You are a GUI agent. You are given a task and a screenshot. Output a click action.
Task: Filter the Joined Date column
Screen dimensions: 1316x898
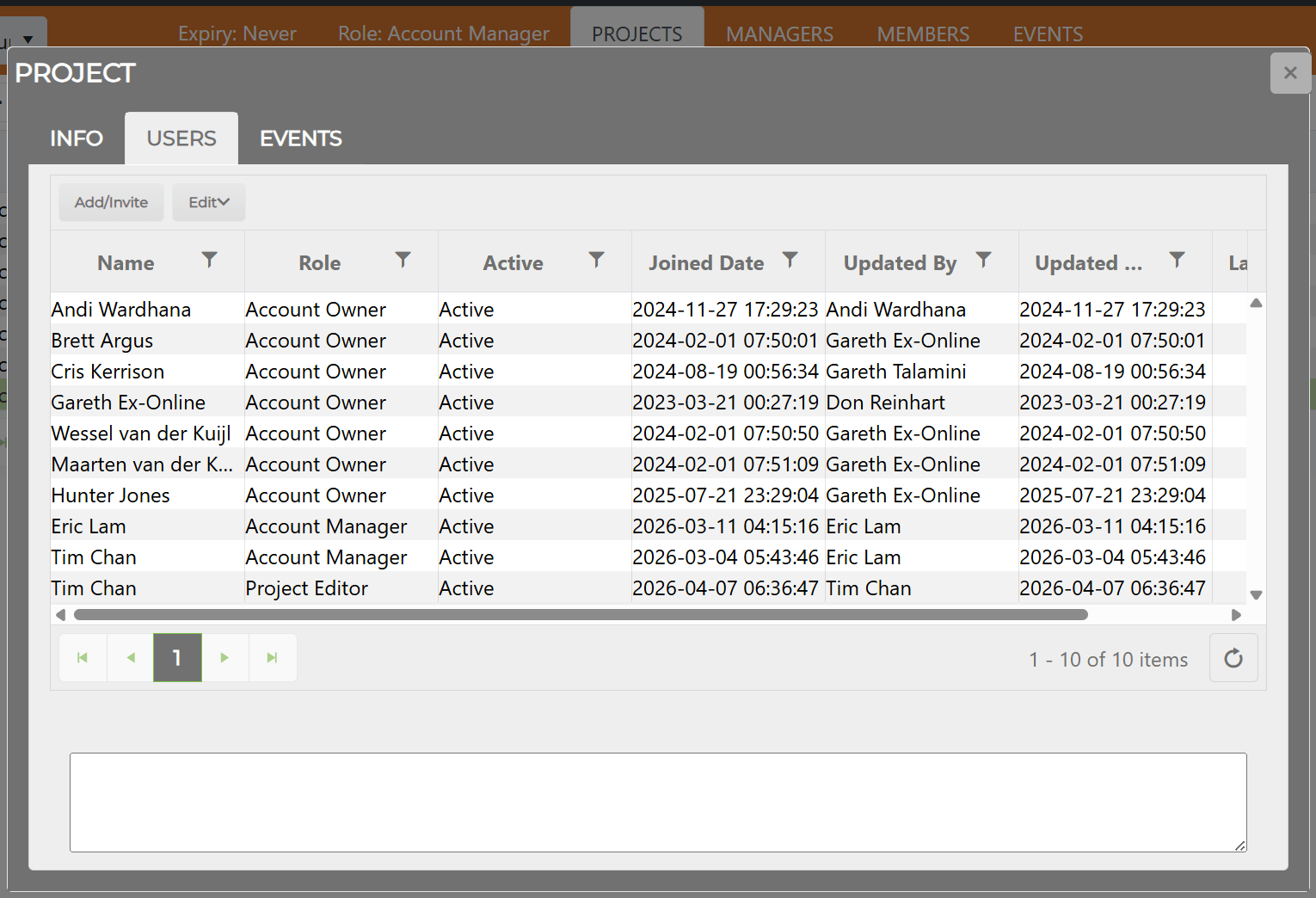(x=790, y=260)
